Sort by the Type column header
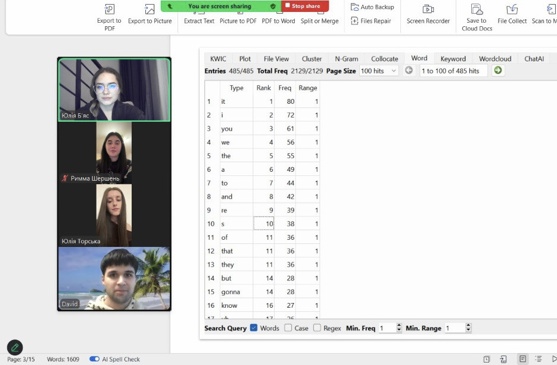The height and width of the screenshot is (365, 557). point(236,88)
